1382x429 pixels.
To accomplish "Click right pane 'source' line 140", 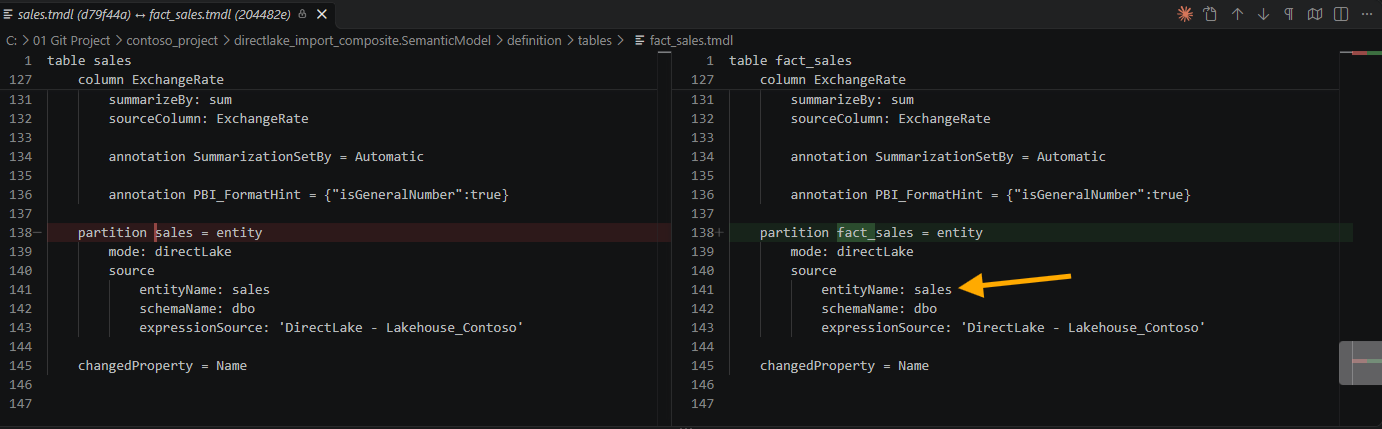I will pos(813,271).
